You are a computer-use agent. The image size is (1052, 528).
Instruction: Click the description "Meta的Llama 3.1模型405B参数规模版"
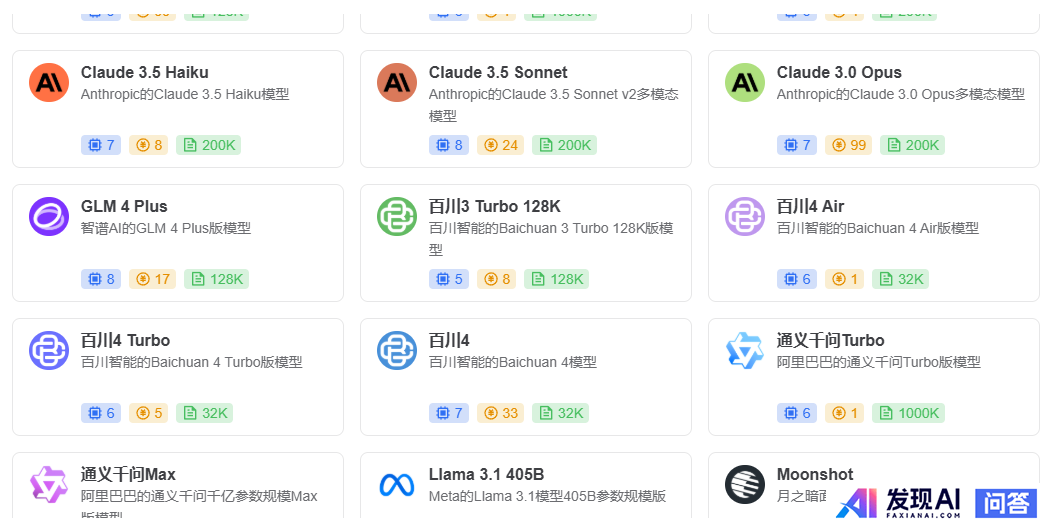(x=547, y=497)
